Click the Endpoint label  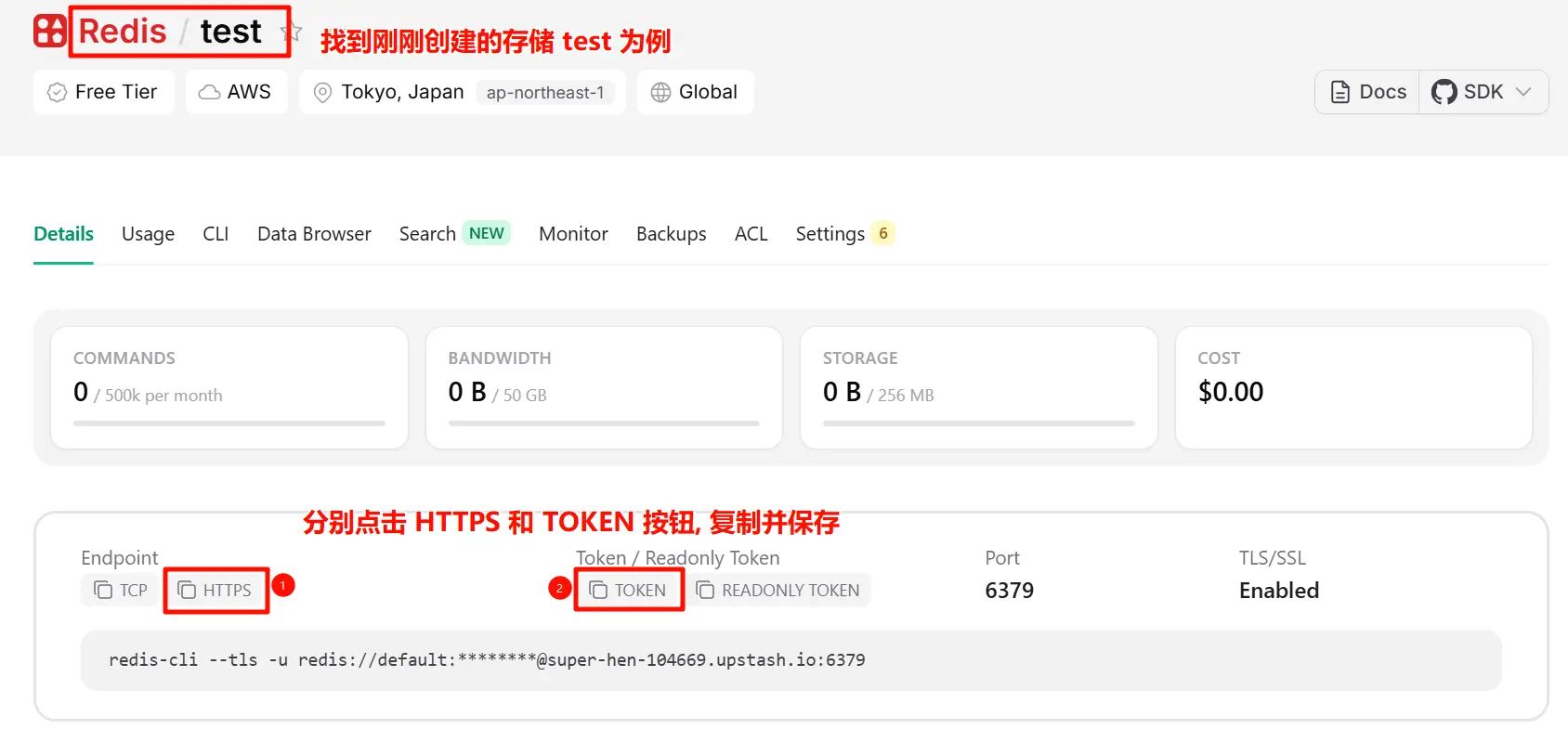120,558
